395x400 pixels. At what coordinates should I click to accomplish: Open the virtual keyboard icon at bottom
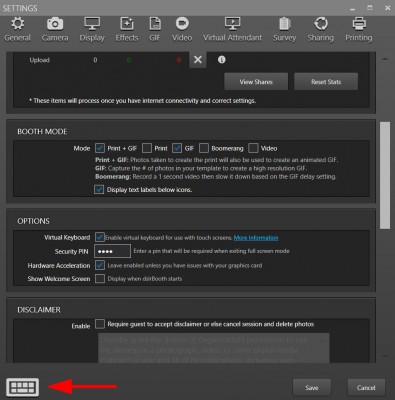[23, 388]
